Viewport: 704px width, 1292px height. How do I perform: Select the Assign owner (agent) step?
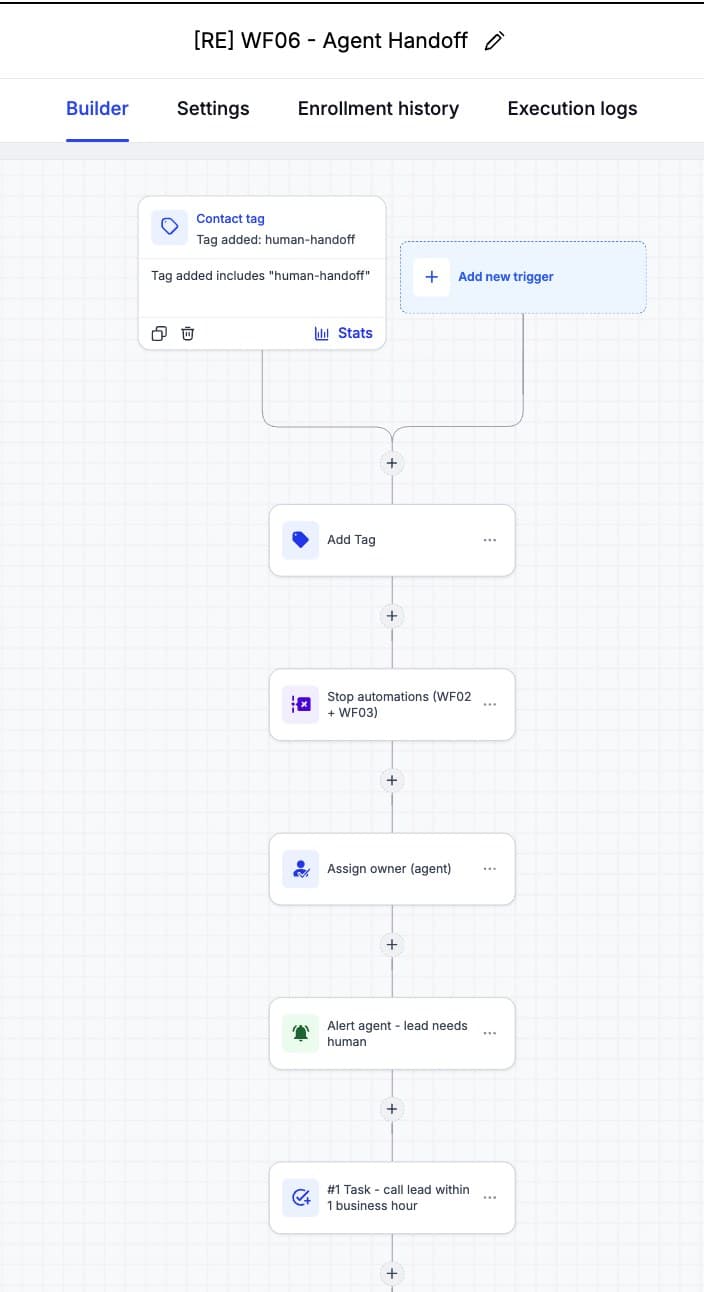point(392,869)
